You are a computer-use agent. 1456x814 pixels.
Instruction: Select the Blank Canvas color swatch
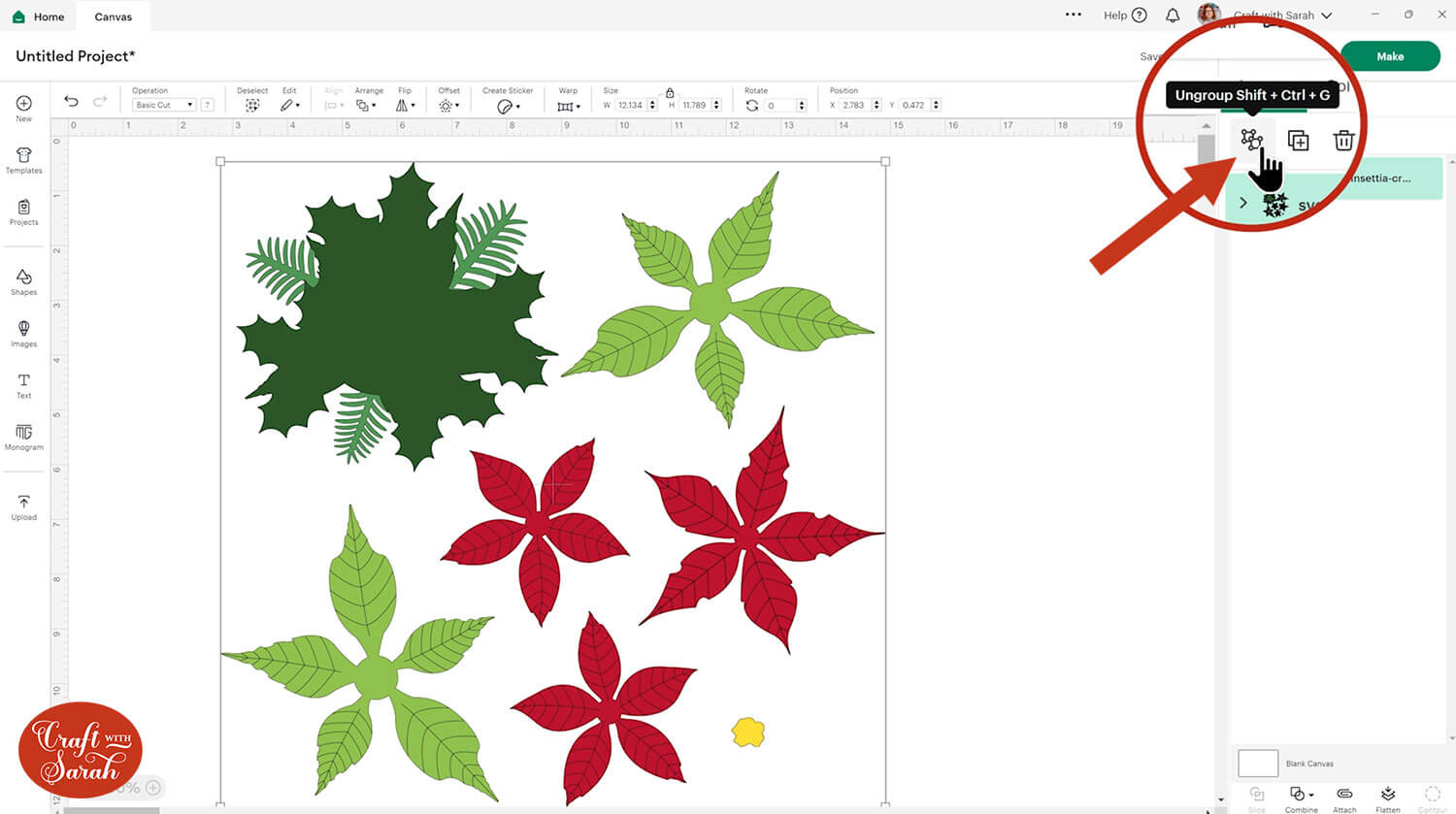pos(1258,763)
